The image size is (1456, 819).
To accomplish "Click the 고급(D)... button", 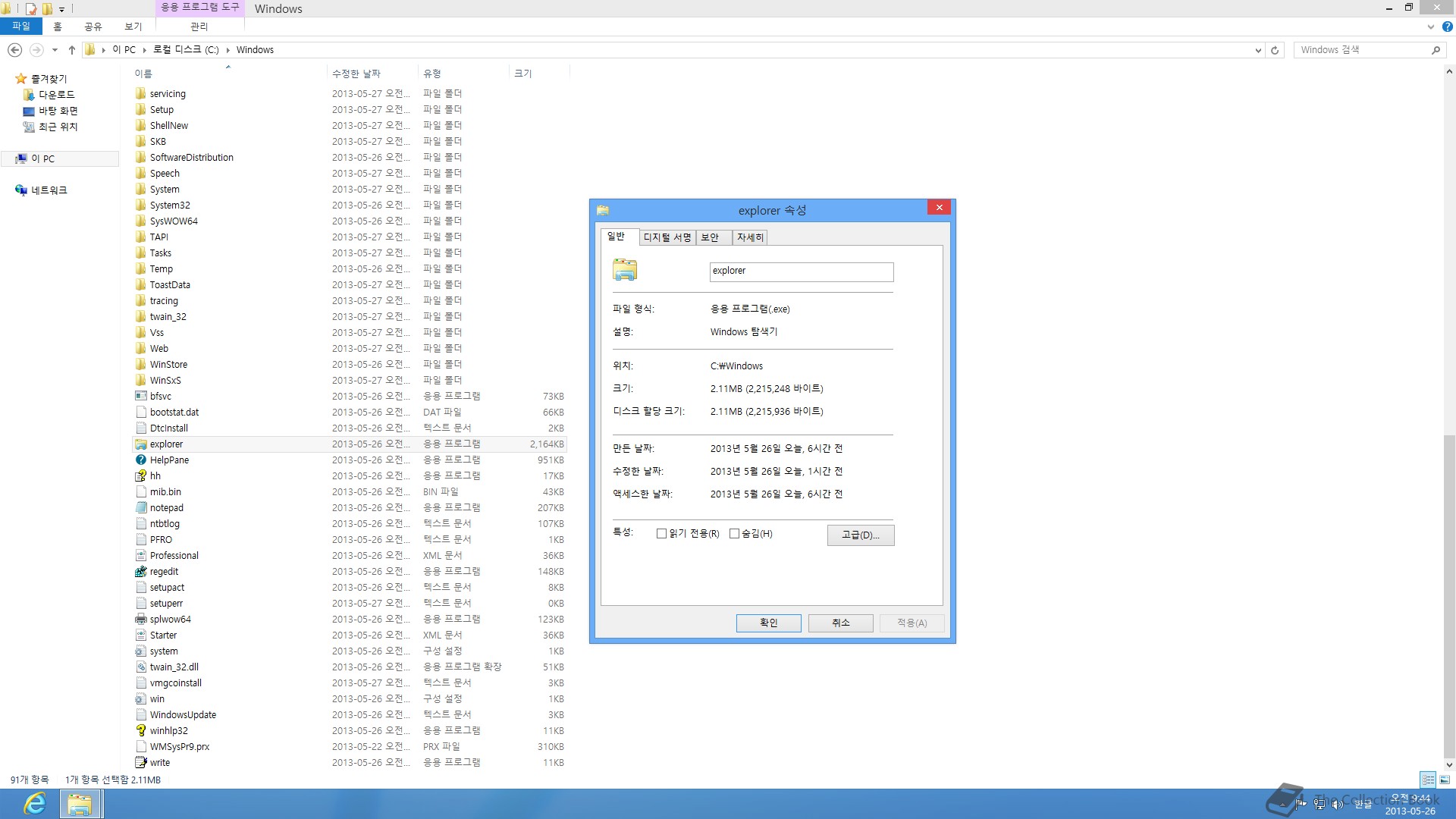I will [x=860, y=535].
